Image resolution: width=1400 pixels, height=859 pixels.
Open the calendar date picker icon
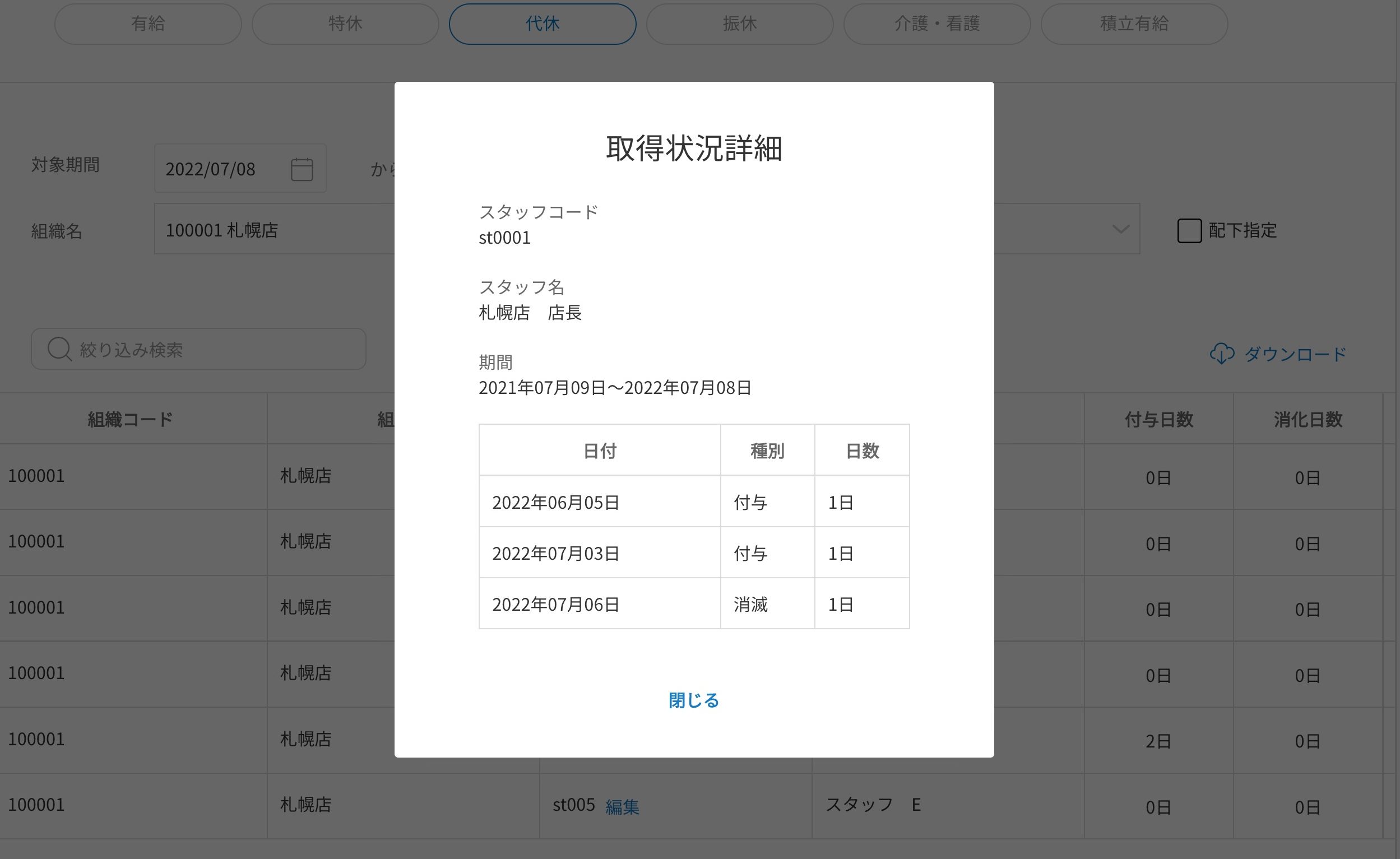coord(302,169)
